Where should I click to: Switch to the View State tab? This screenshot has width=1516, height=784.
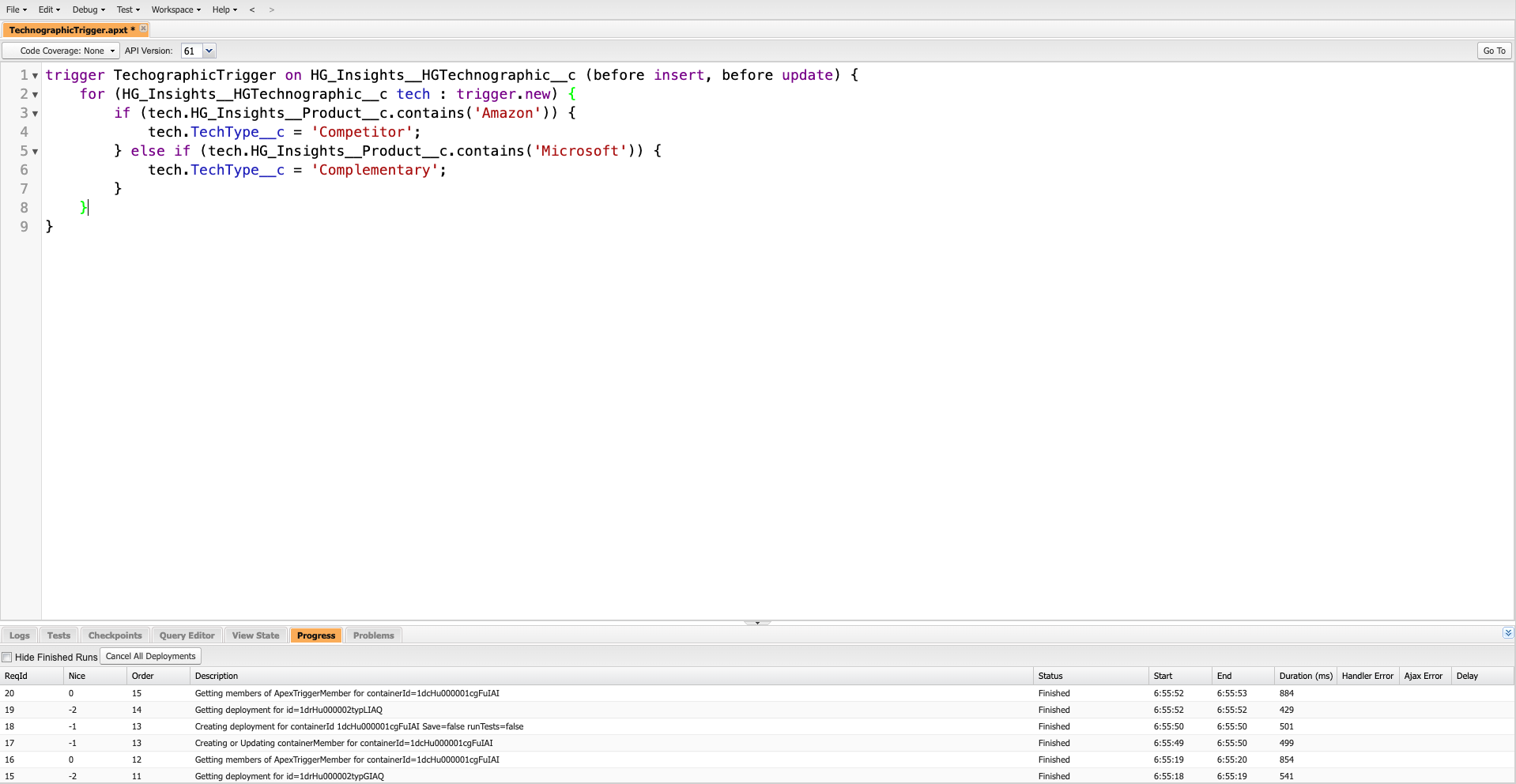[x=255, y=635]
